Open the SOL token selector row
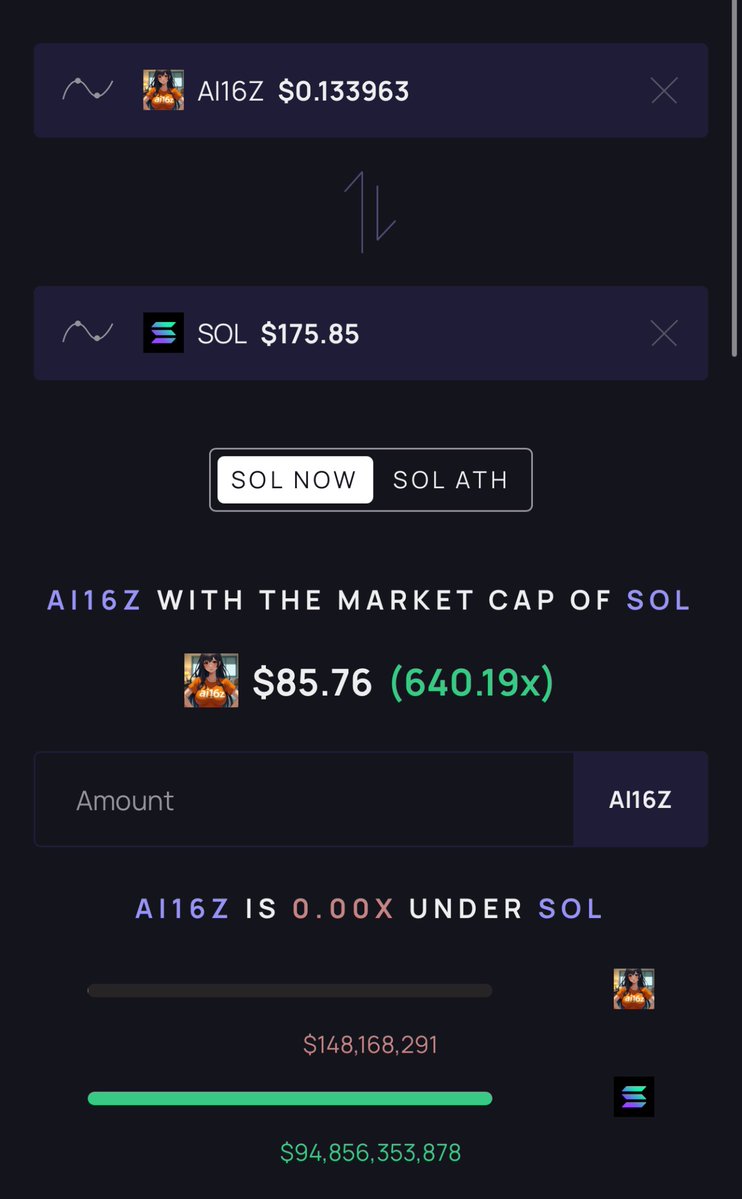 (370, 333)
